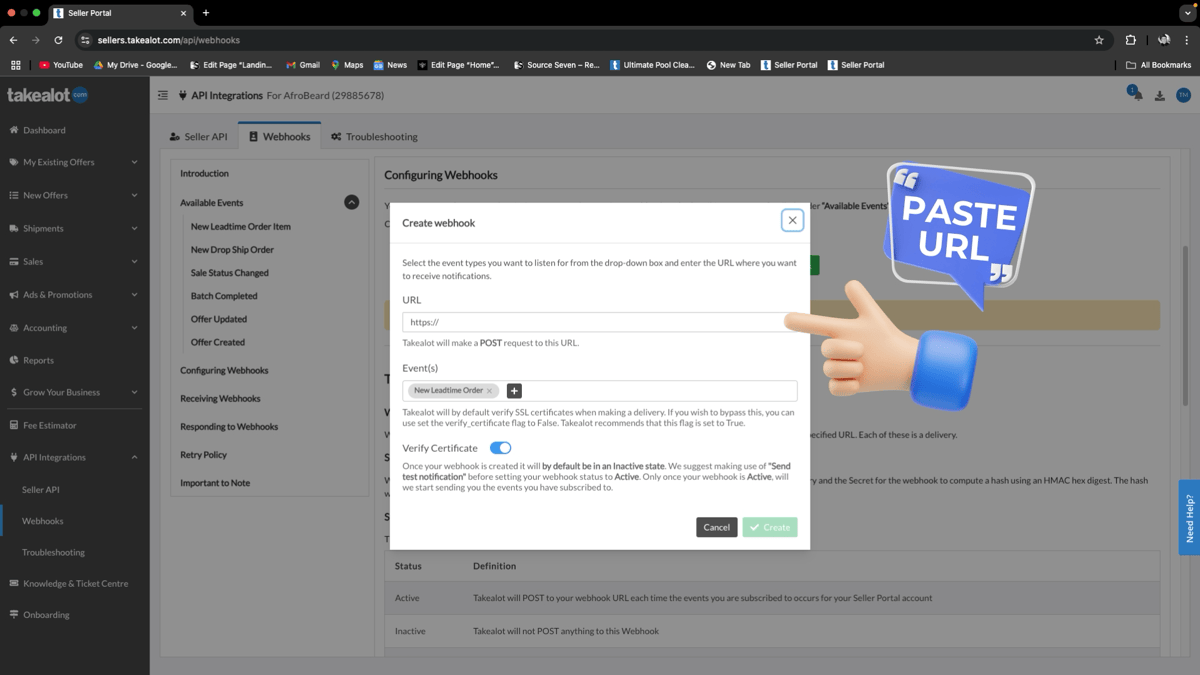Go to Receiving Webhooks section
Image resolution: width=1200 pixels, height=675 pixels.
coord(220,398)
